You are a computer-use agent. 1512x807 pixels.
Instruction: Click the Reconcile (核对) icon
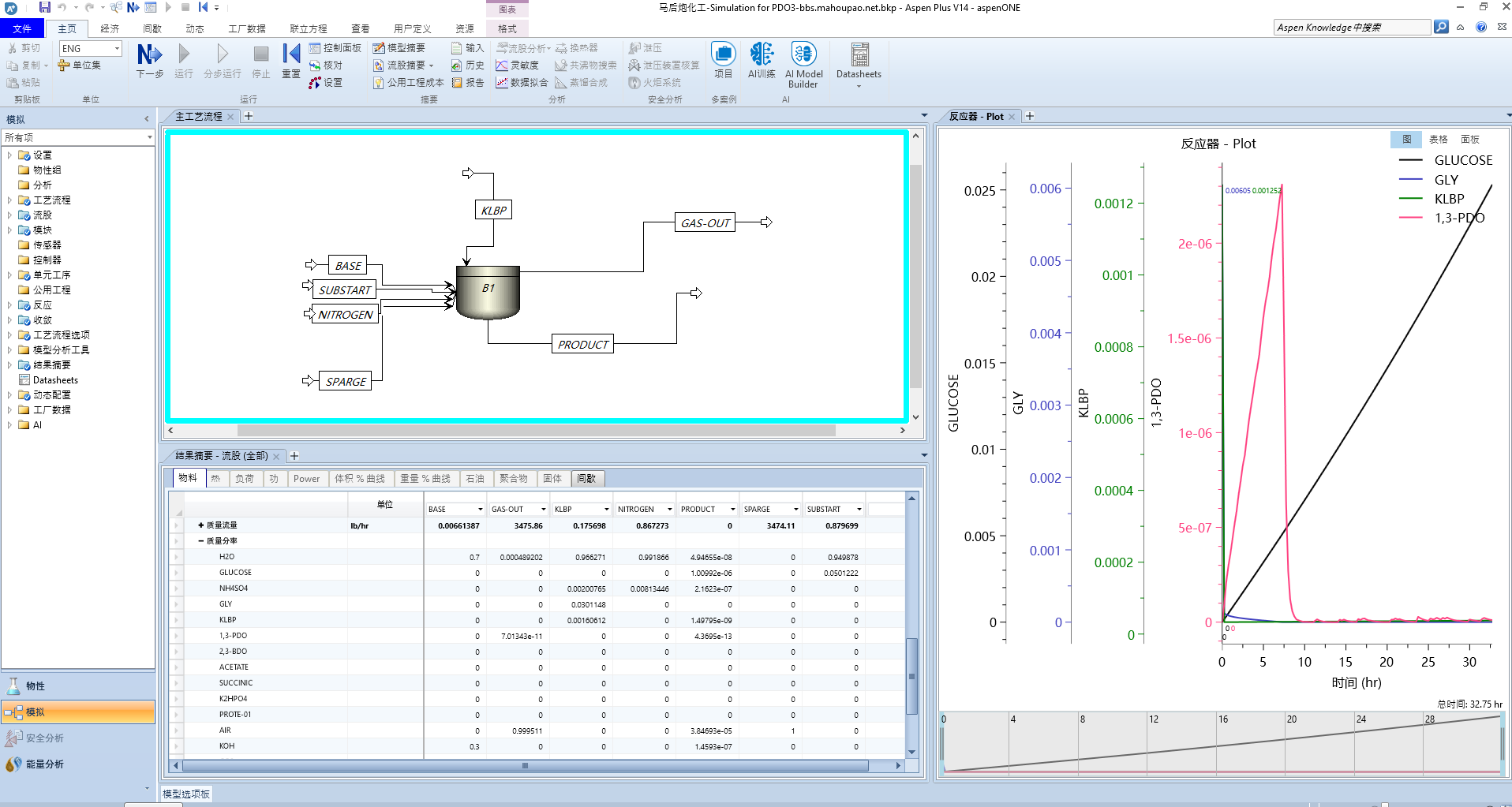click(x=326, y=65)
